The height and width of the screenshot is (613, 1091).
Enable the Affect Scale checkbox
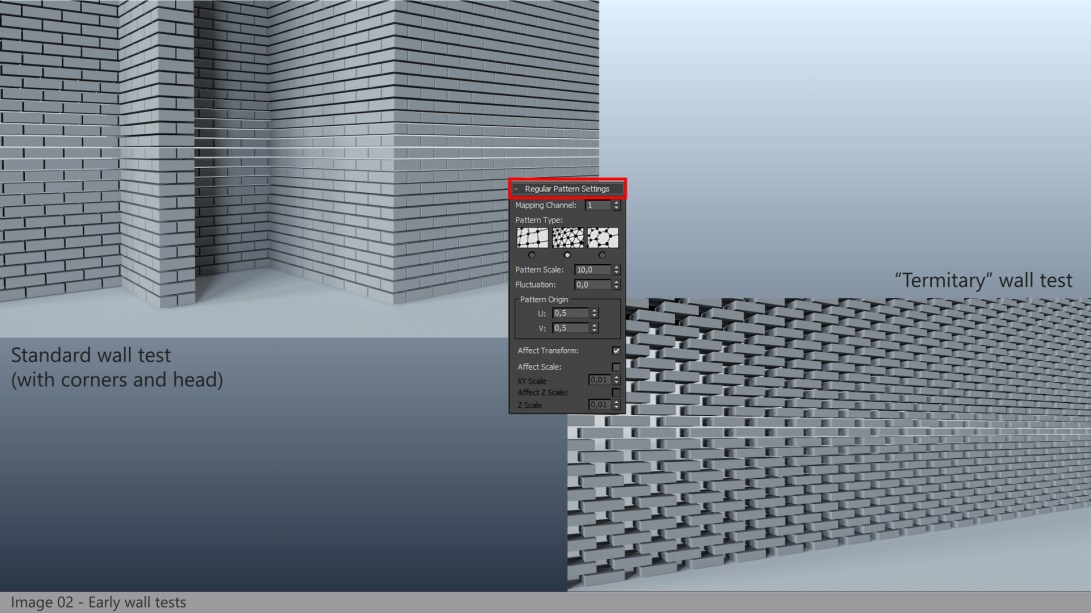[615, 367]
